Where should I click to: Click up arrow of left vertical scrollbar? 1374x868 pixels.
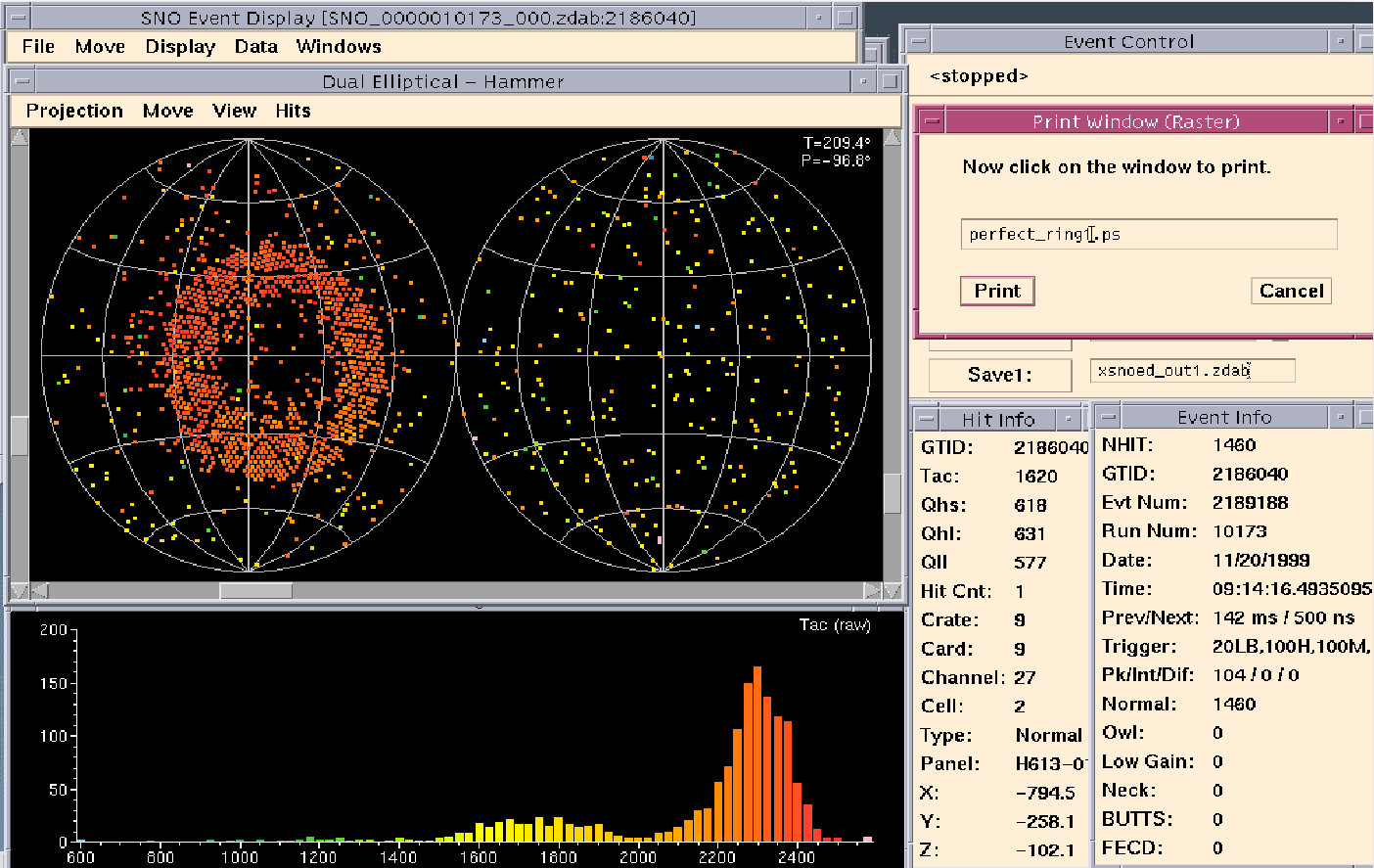(20, 138)
